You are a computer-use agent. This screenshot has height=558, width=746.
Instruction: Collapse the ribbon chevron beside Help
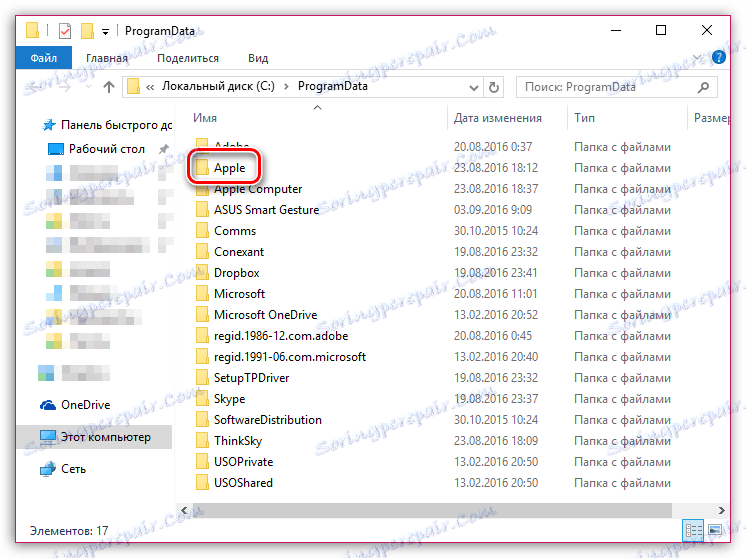[x=697, y=58]
